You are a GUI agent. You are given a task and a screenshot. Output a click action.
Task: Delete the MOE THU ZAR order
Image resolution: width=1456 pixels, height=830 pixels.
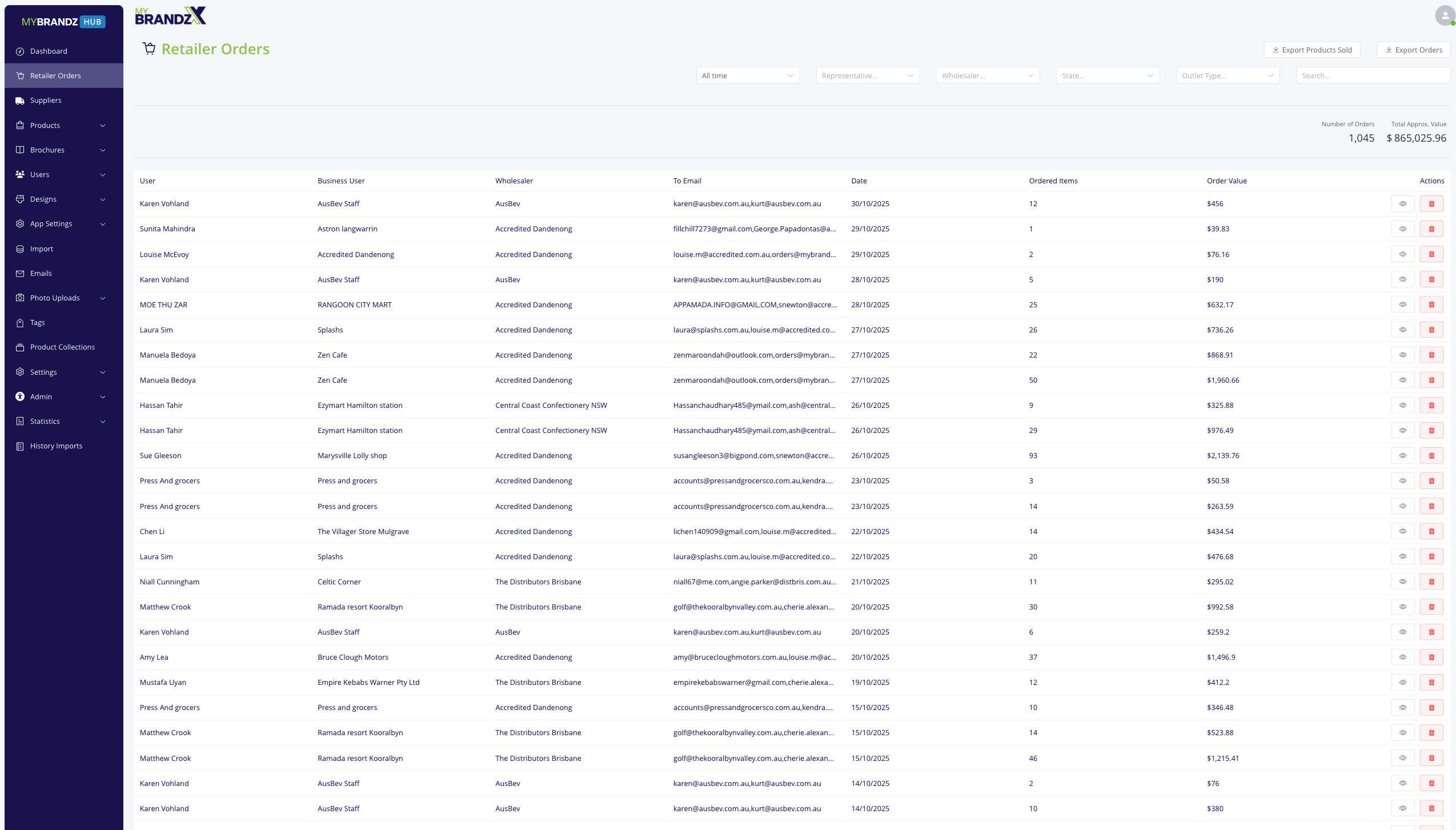point(1431,304)
